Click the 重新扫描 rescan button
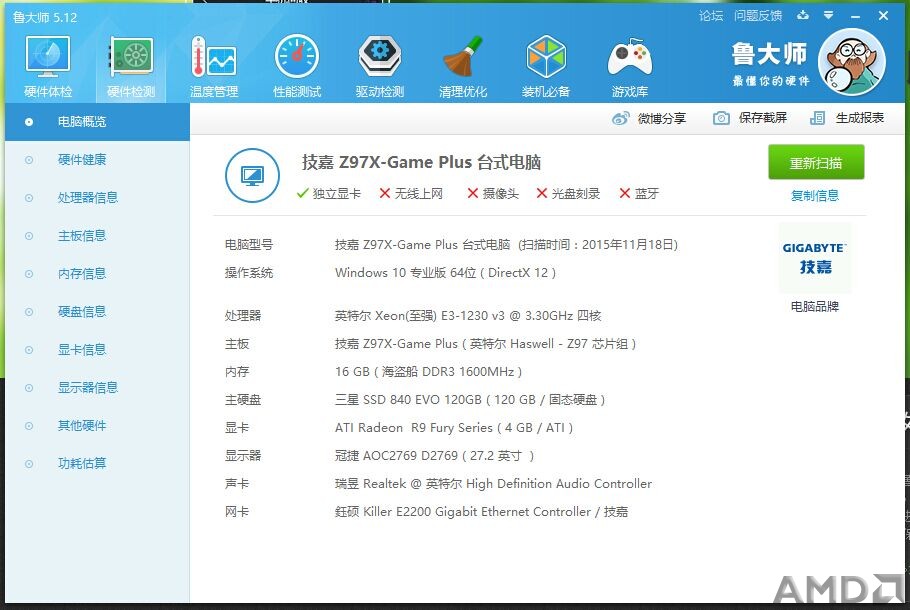 point(816,163)
